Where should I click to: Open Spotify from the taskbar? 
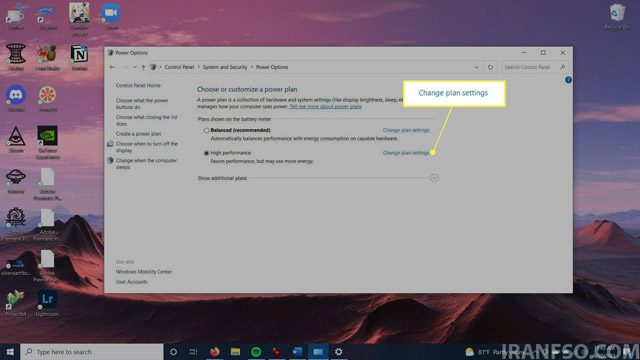coord(256,351)
